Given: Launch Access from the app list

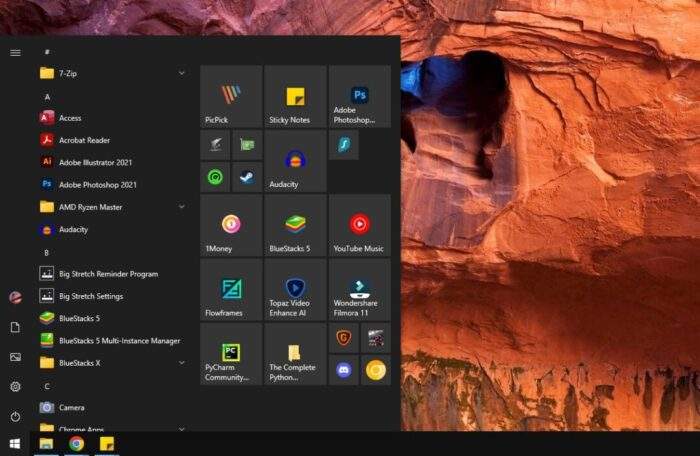Looking at the screenshot, I should (x=112, y=118).
